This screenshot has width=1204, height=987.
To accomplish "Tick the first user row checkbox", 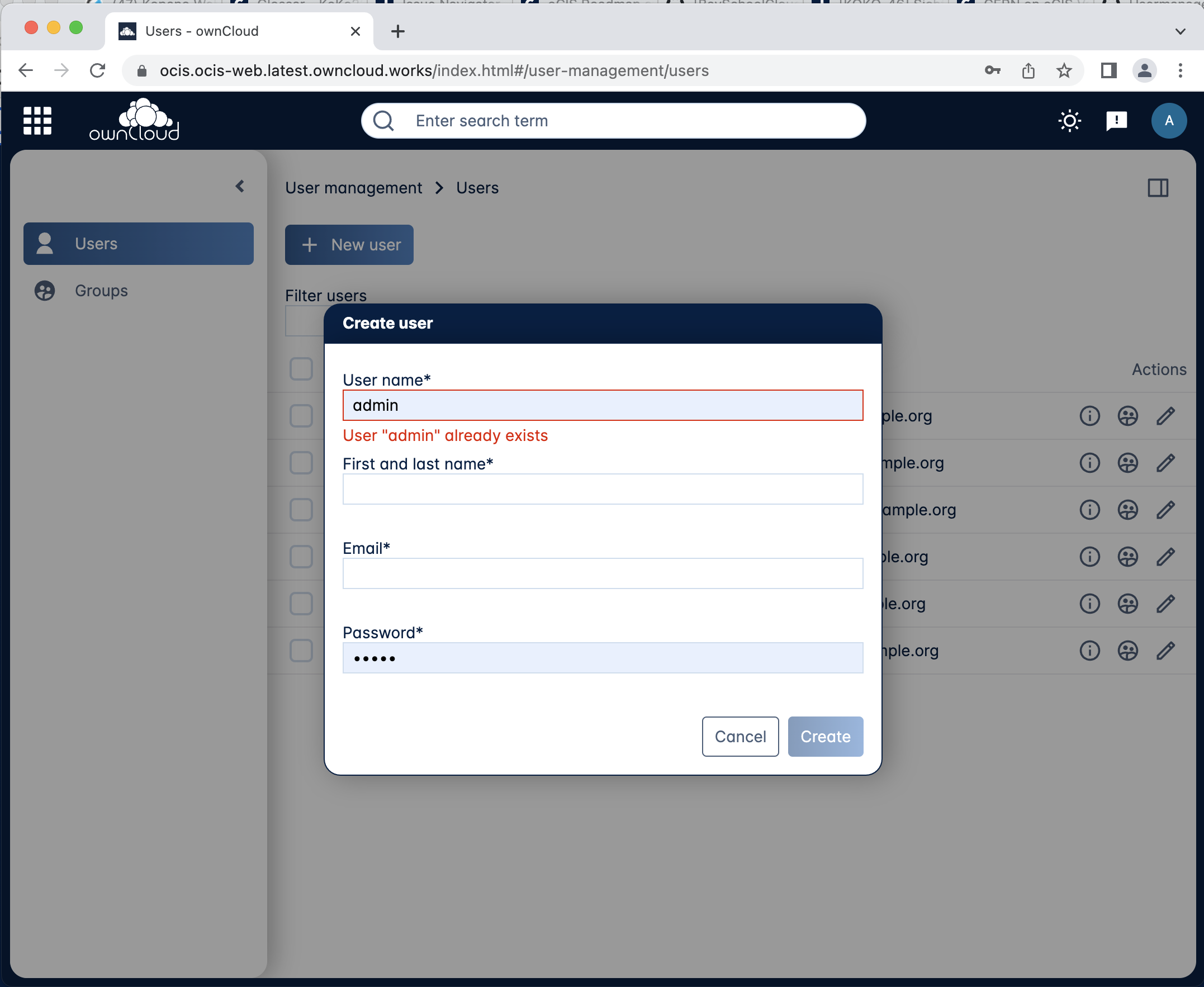I will coord(301,416).
